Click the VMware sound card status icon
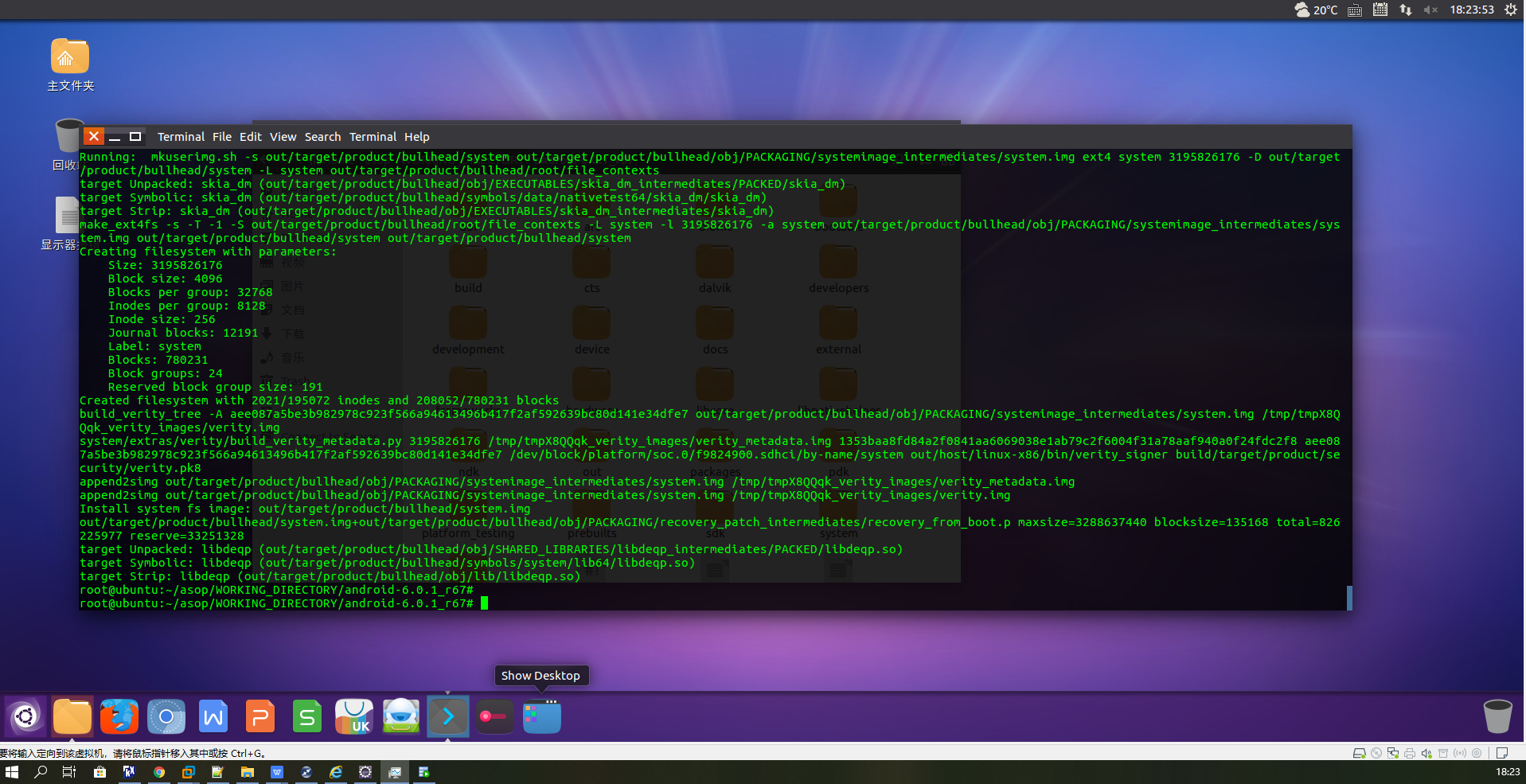The height and width of the screenshot is (784, 1526). click(x=1426, y=753)
